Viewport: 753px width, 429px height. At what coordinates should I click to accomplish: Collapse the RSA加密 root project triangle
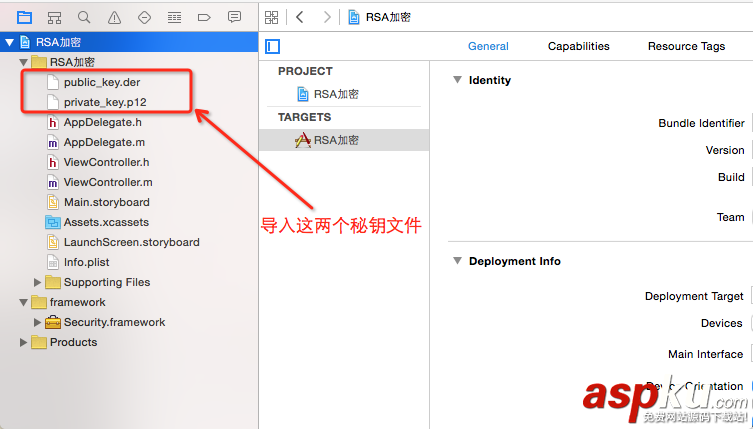(9, 42)
